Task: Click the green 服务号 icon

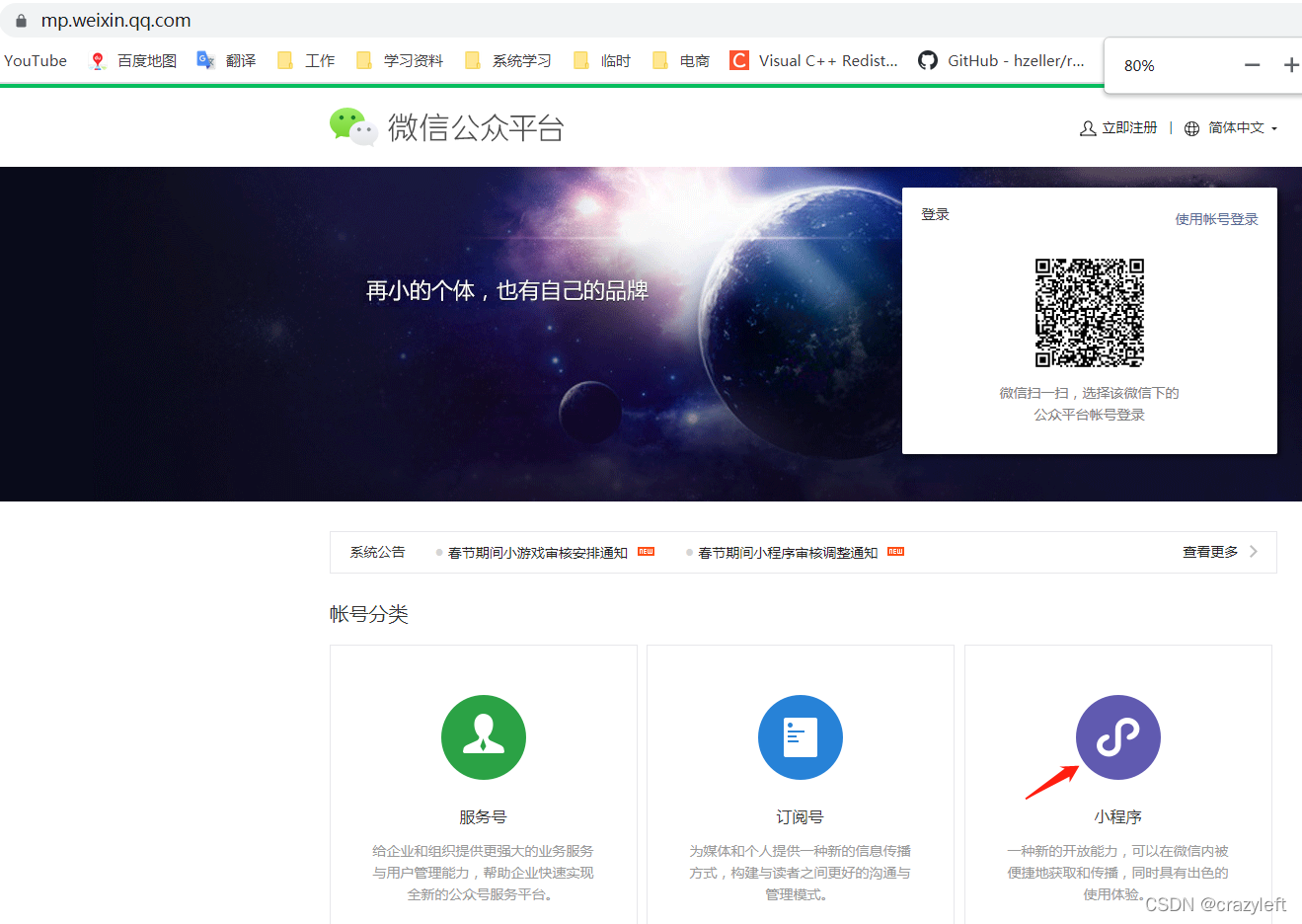Action: point(484,737)
